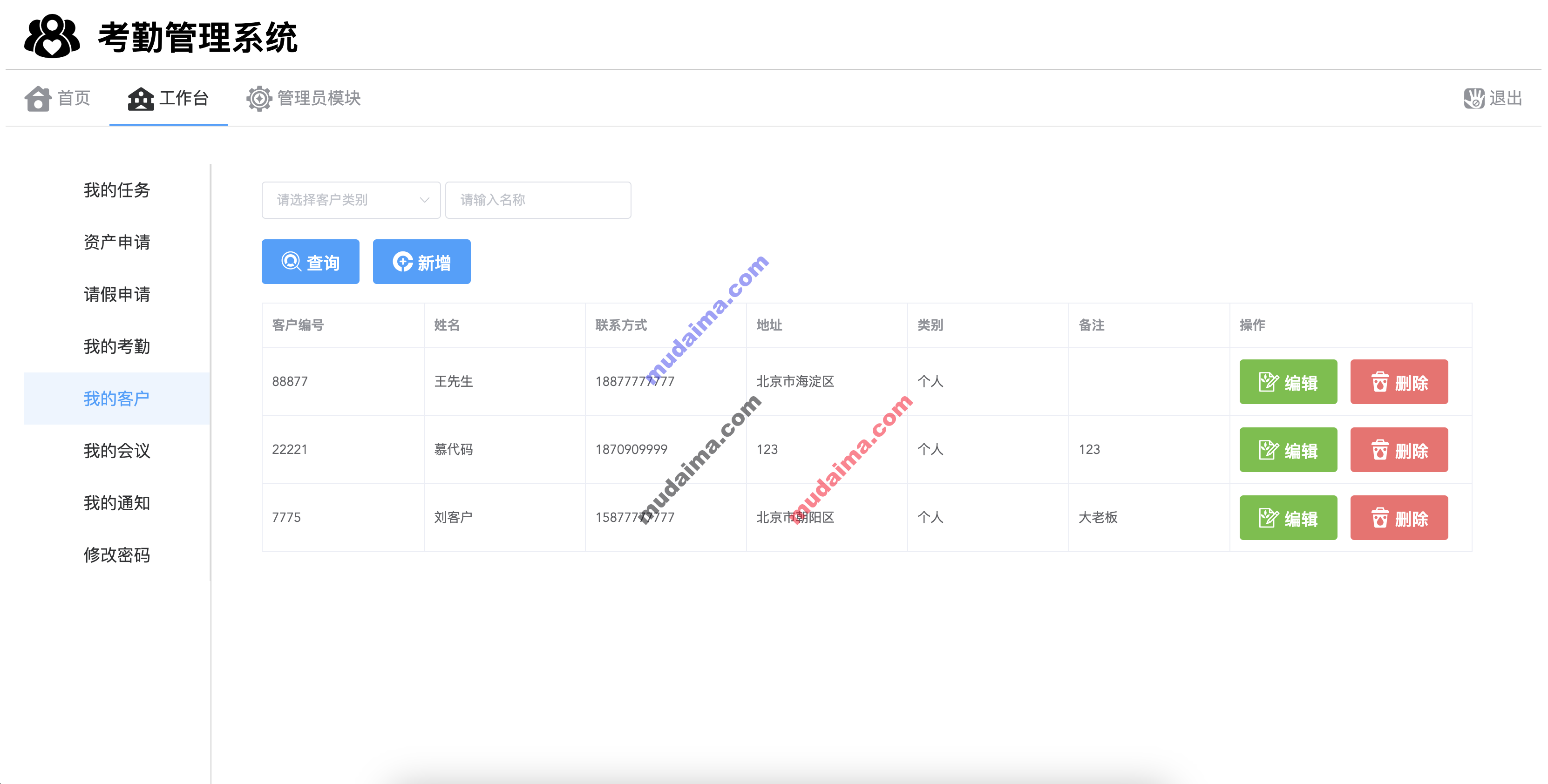Click the name 王先生
Screen dimensions: 1548x784
pyautogui.click(x=453, y=381)
